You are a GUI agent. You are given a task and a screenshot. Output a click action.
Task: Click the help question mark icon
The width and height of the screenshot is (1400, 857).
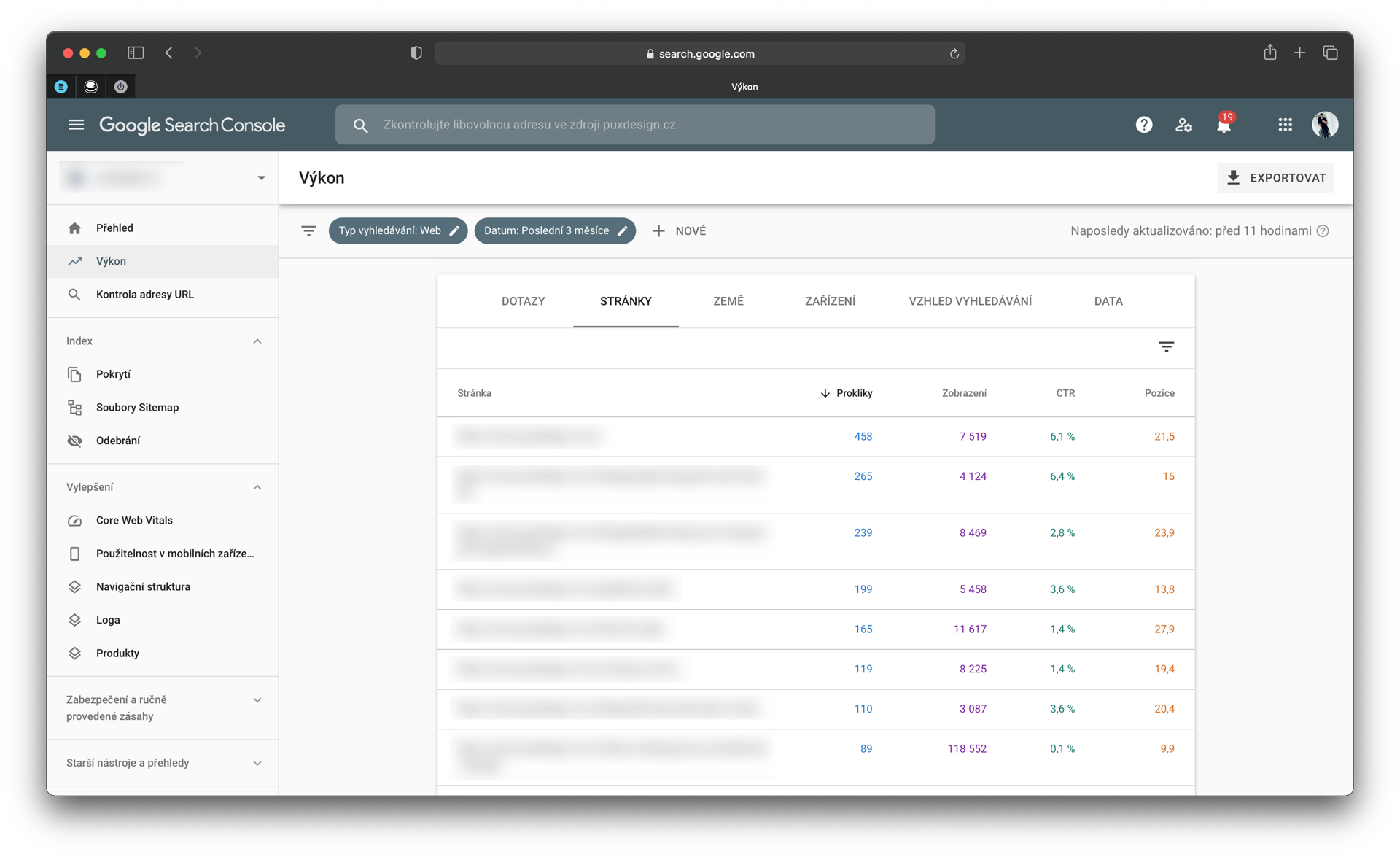point(1143,125)
